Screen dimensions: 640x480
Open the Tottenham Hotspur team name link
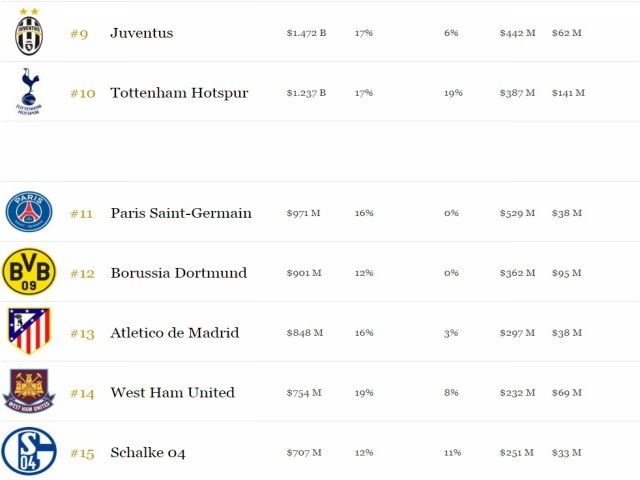point(179,93)
